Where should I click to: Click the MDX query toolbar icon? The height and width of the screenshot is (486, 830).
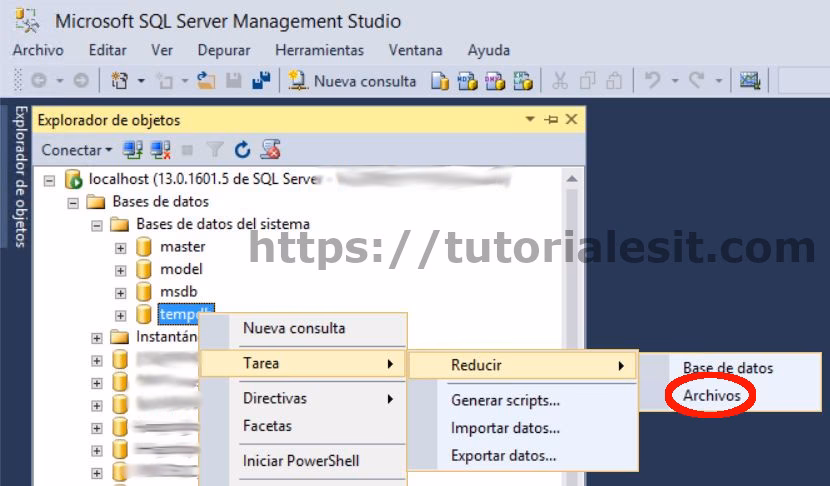tap(467, 81)
